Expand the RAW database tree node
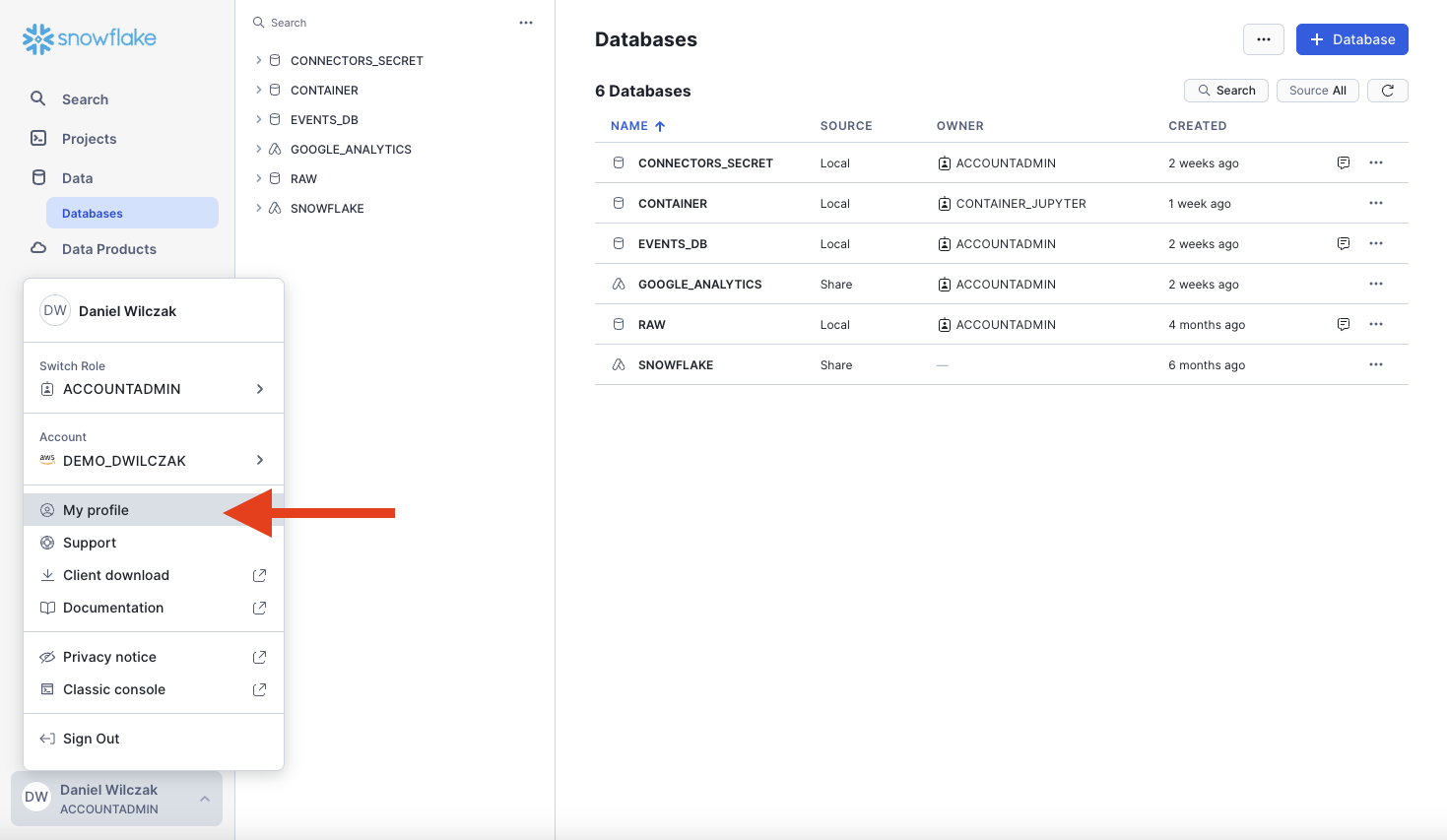 [x=259, y=179]
